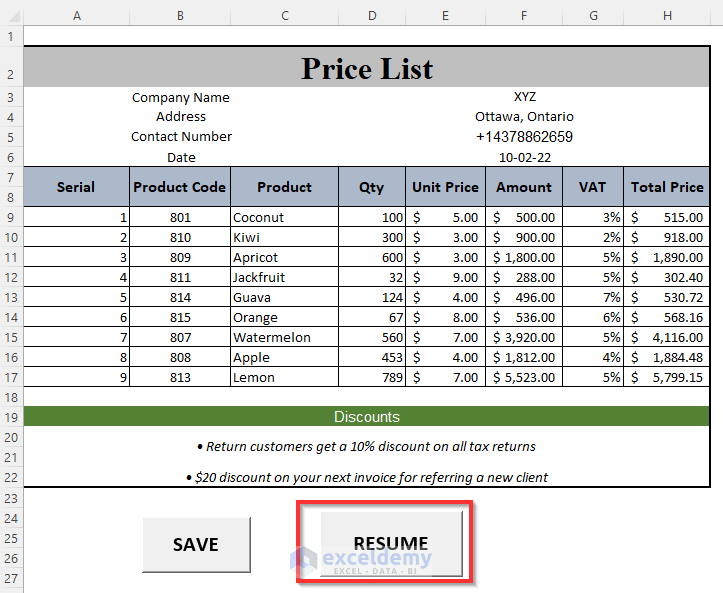The height and width of the screenshot is (593, 723).
Task: Select column E header
Action: [445, 16]
